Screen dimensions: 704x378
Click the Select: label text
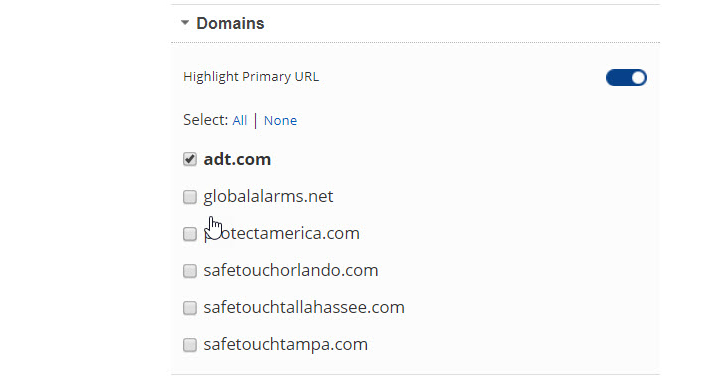click(206, 120)
